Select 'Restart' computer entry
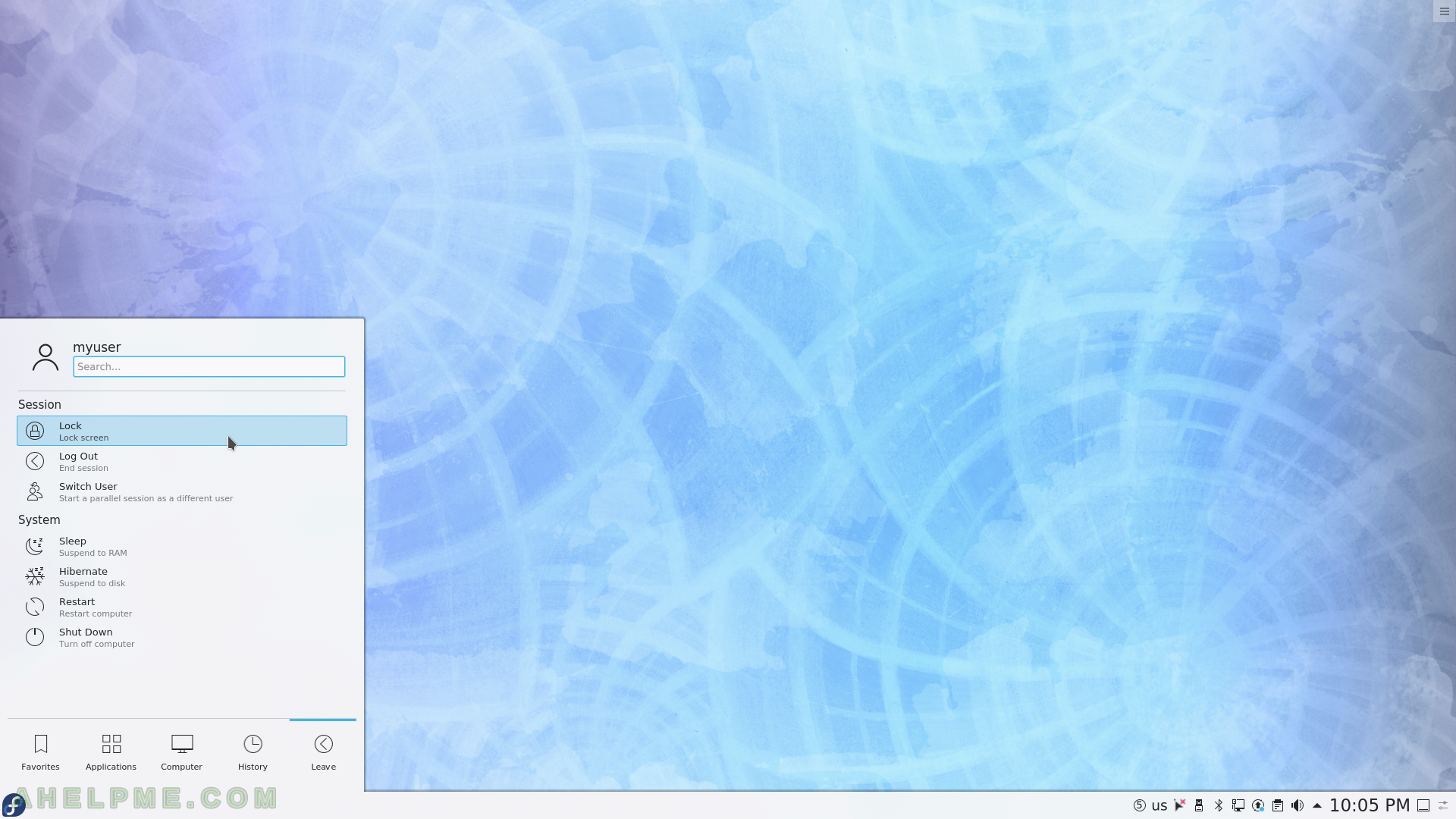Screen dimensions: 1456x819 182,607
